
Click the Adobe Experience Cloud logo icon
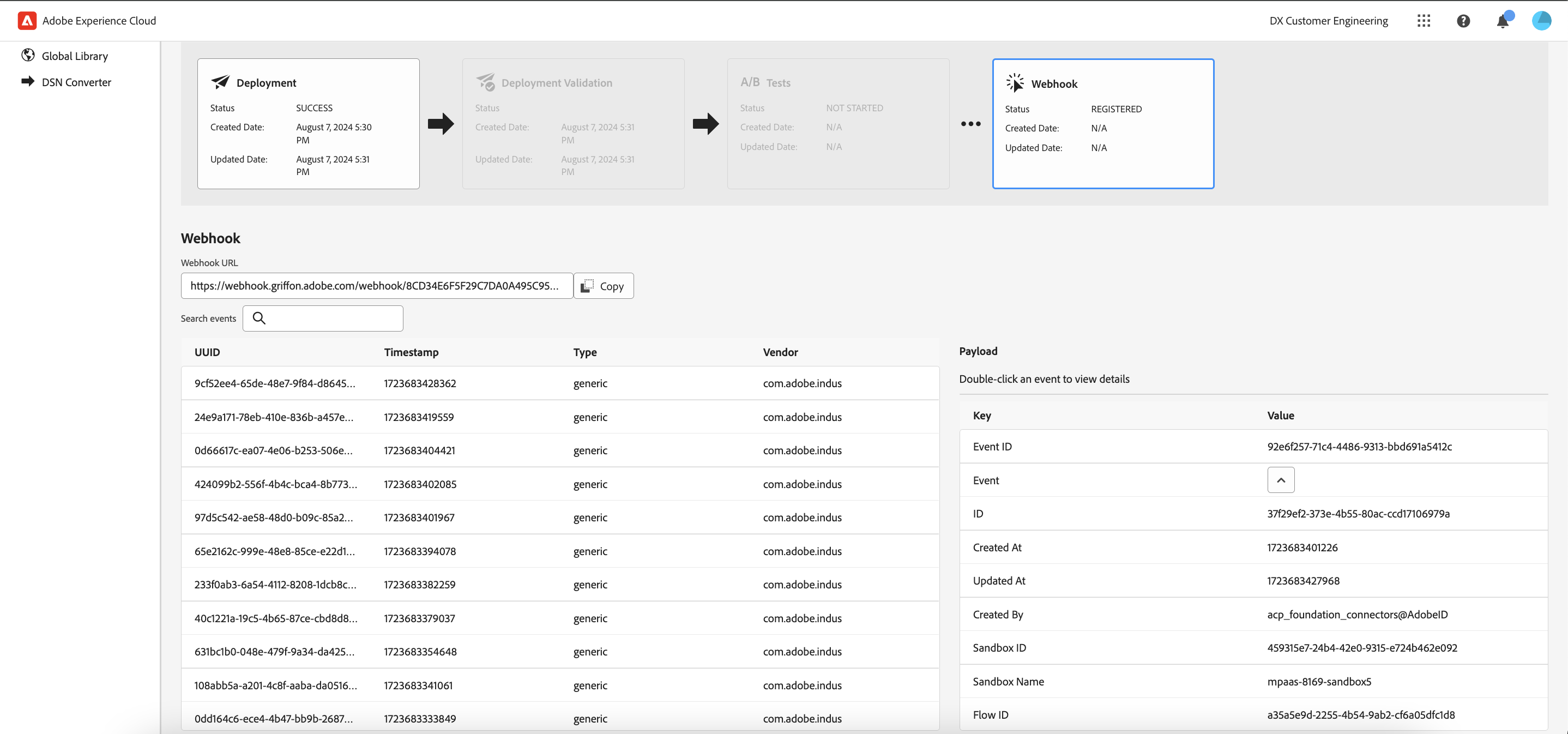[27, 21]
